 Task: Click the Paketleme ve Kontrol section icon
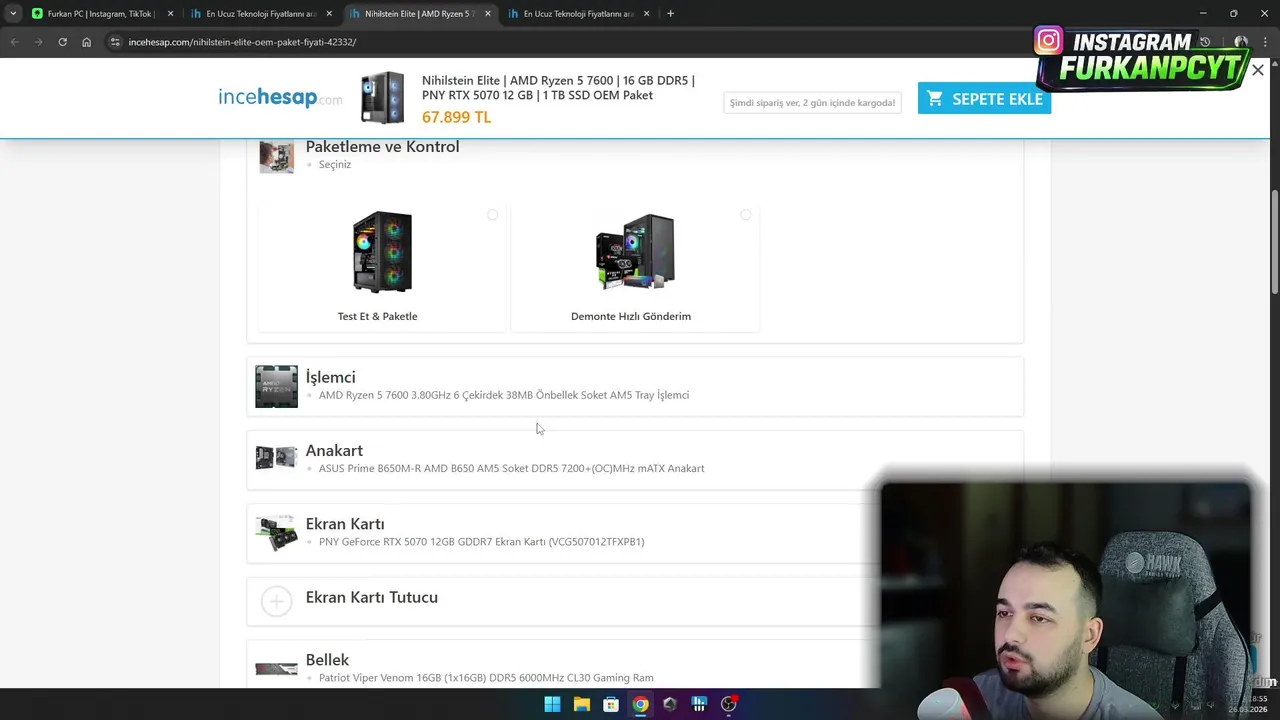[x=276, y=156]
